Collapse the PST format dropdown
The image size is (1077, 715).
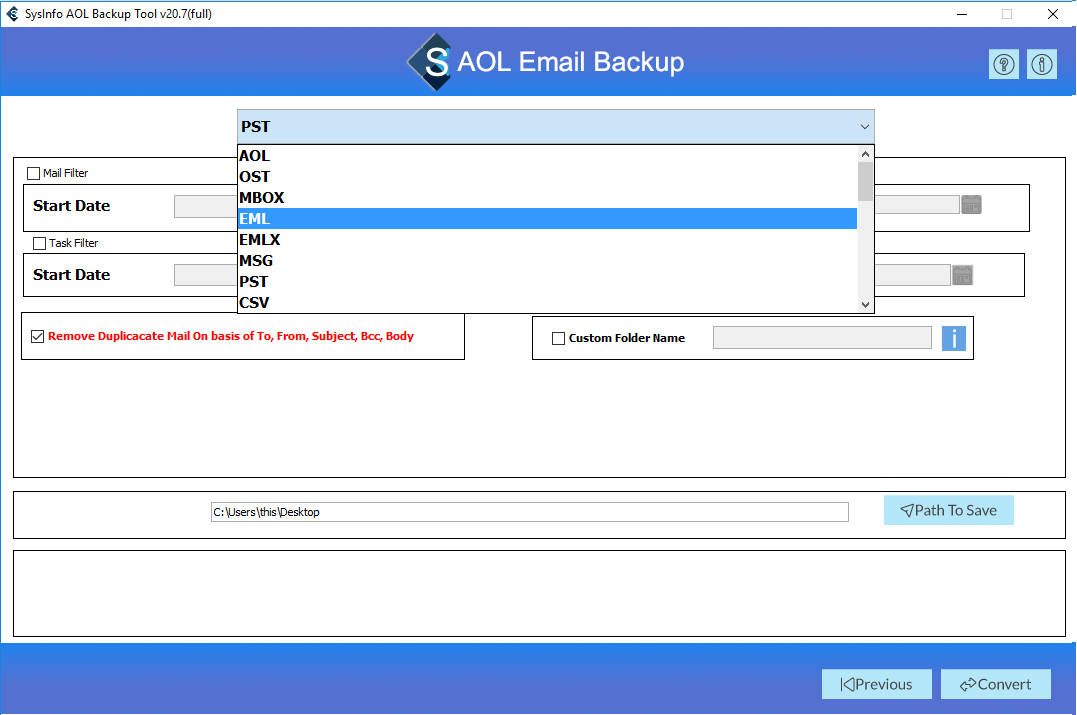click(x=864, y=127)
